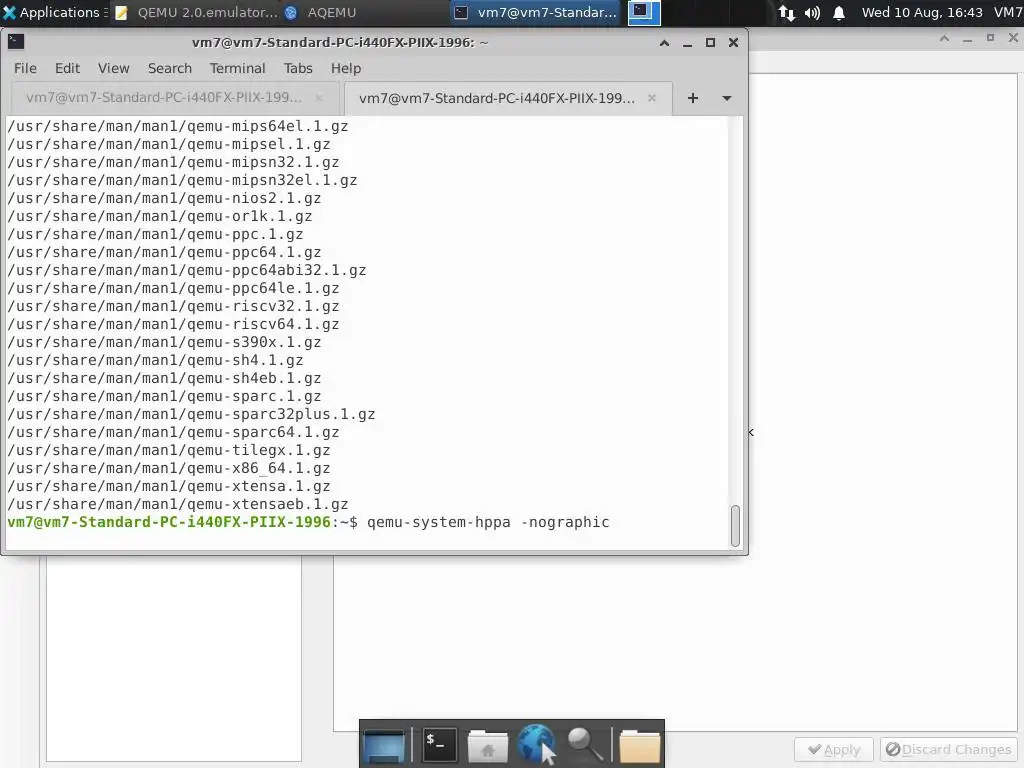Select the vm7@vm7-Standar taskbar terminal entry
The image size is (1024, 768).
click(x=536, y=12)
